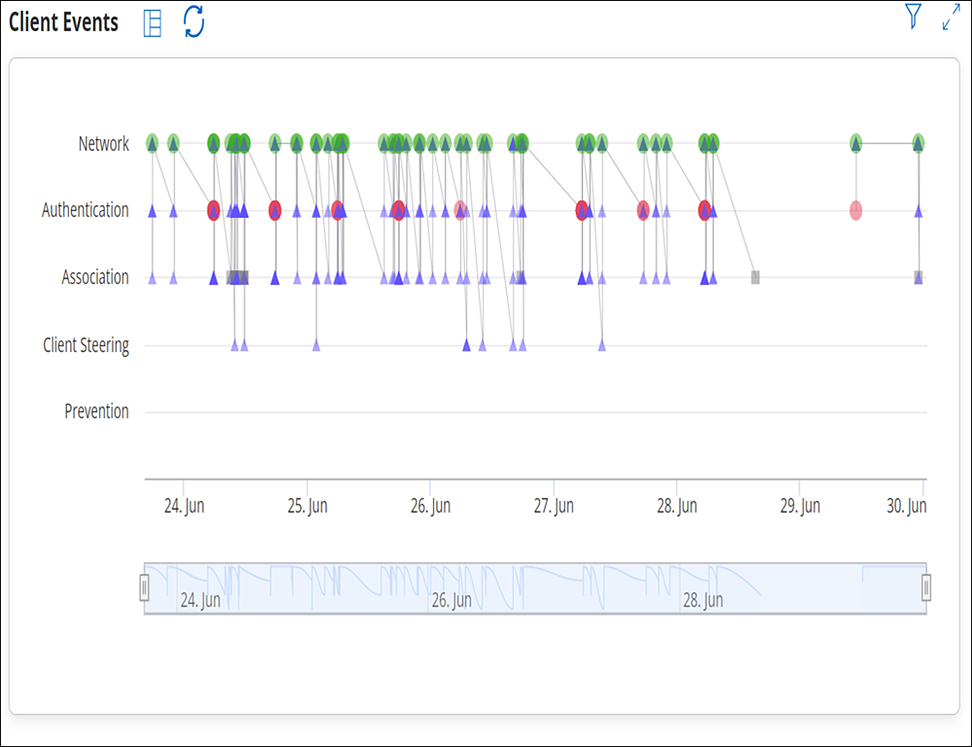Click the 27. Jun axis label
This screenshot has height=747, width=972.
tap(554, 506)
